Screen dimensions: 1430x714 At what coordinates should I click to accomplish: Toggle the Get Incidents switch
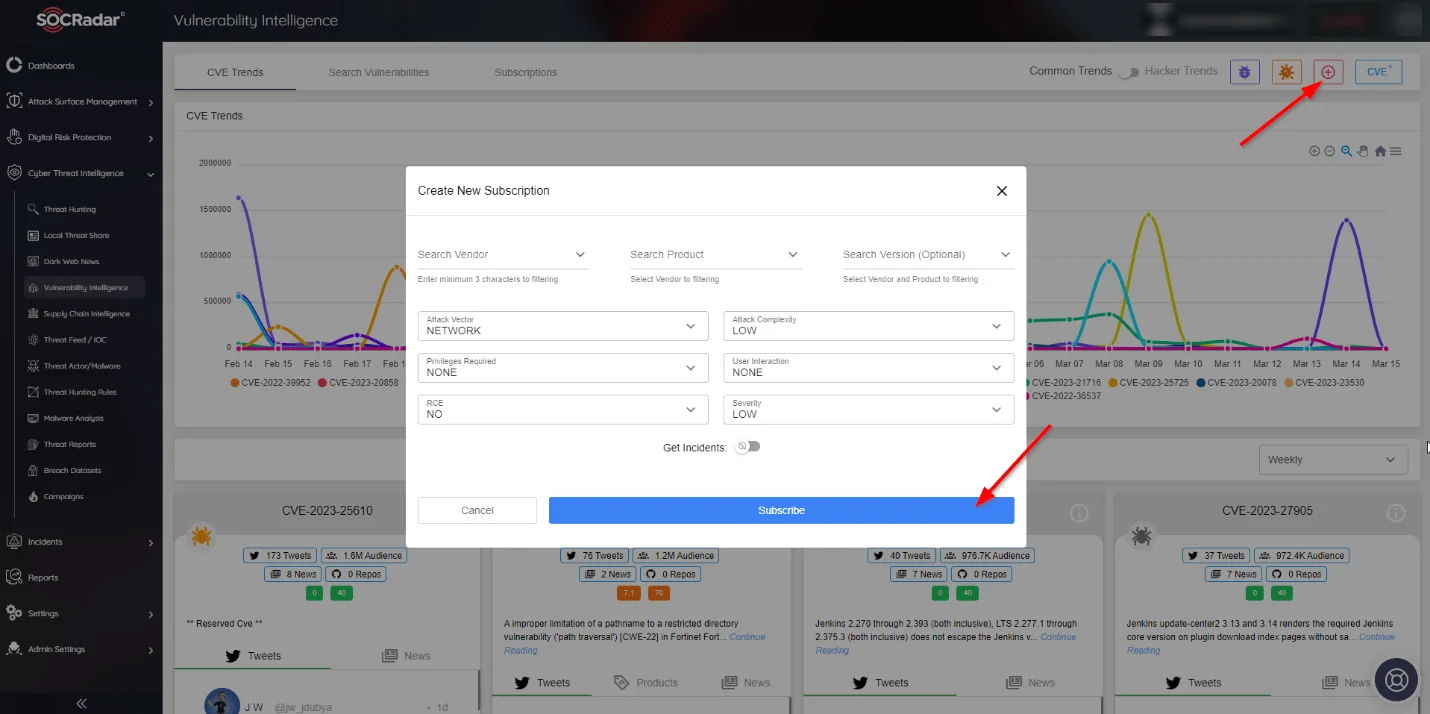coord(747,447)
